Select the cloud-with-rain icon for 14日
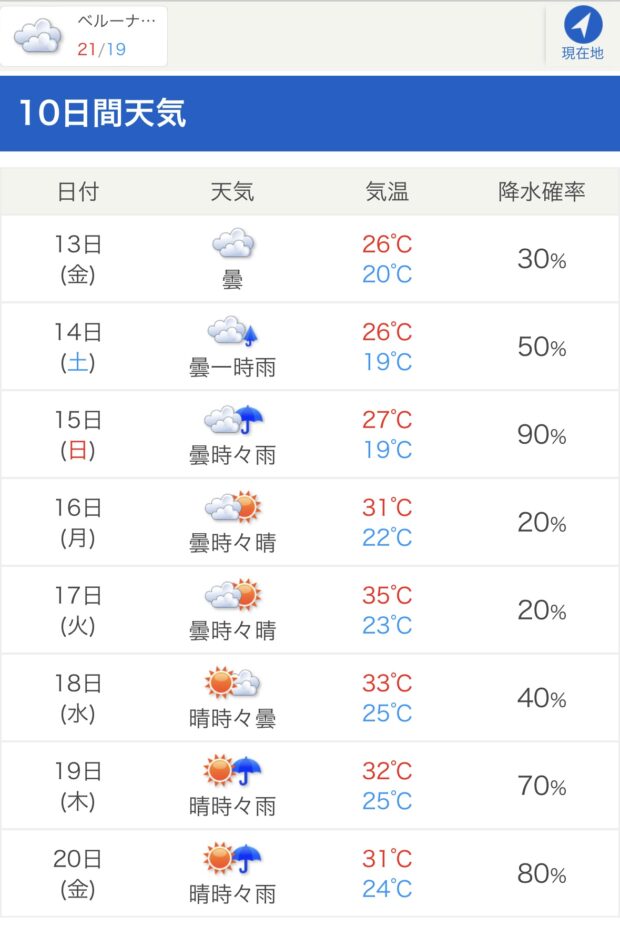620x927 pixels. (x=232, y=330)
